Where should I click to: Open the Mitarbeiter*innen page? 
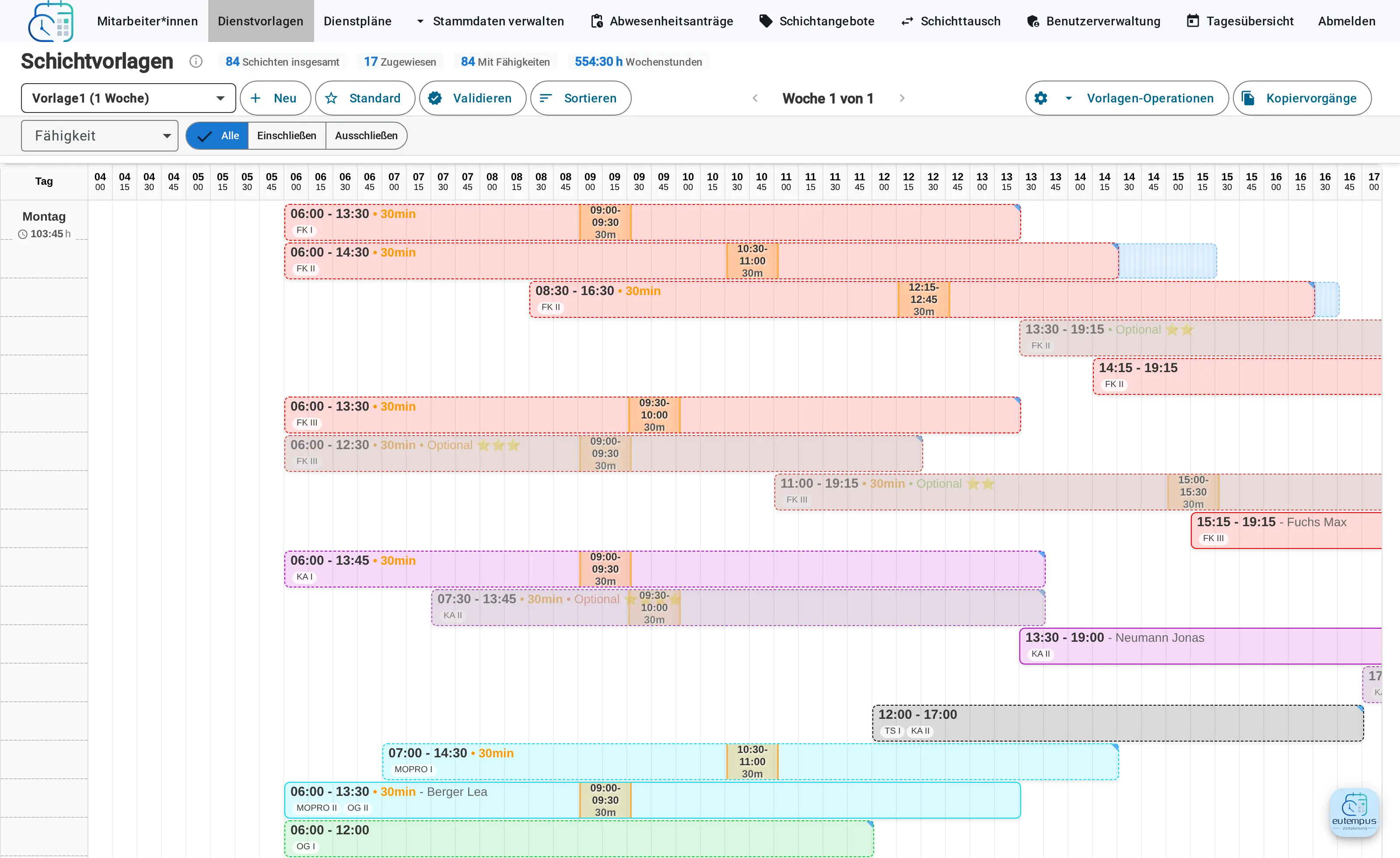147,21
